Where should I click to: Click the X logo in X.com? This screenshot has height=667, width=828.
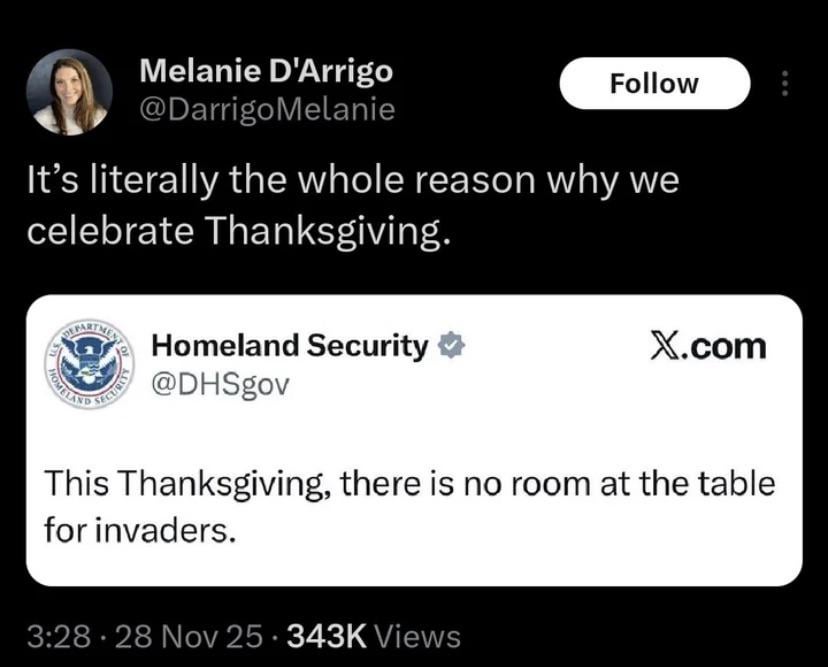662,347
